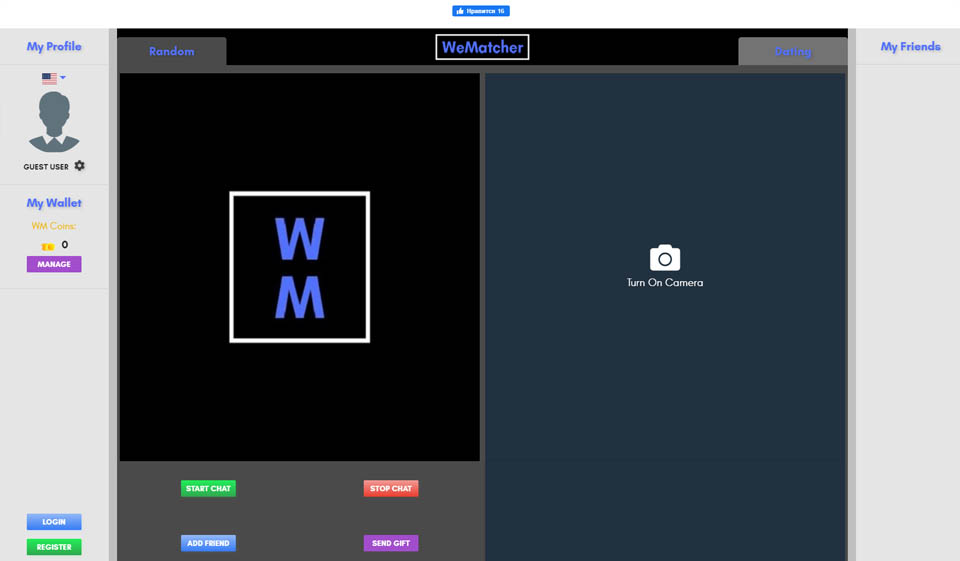Click the WeMatcher logo in header

tap(482, 47)
